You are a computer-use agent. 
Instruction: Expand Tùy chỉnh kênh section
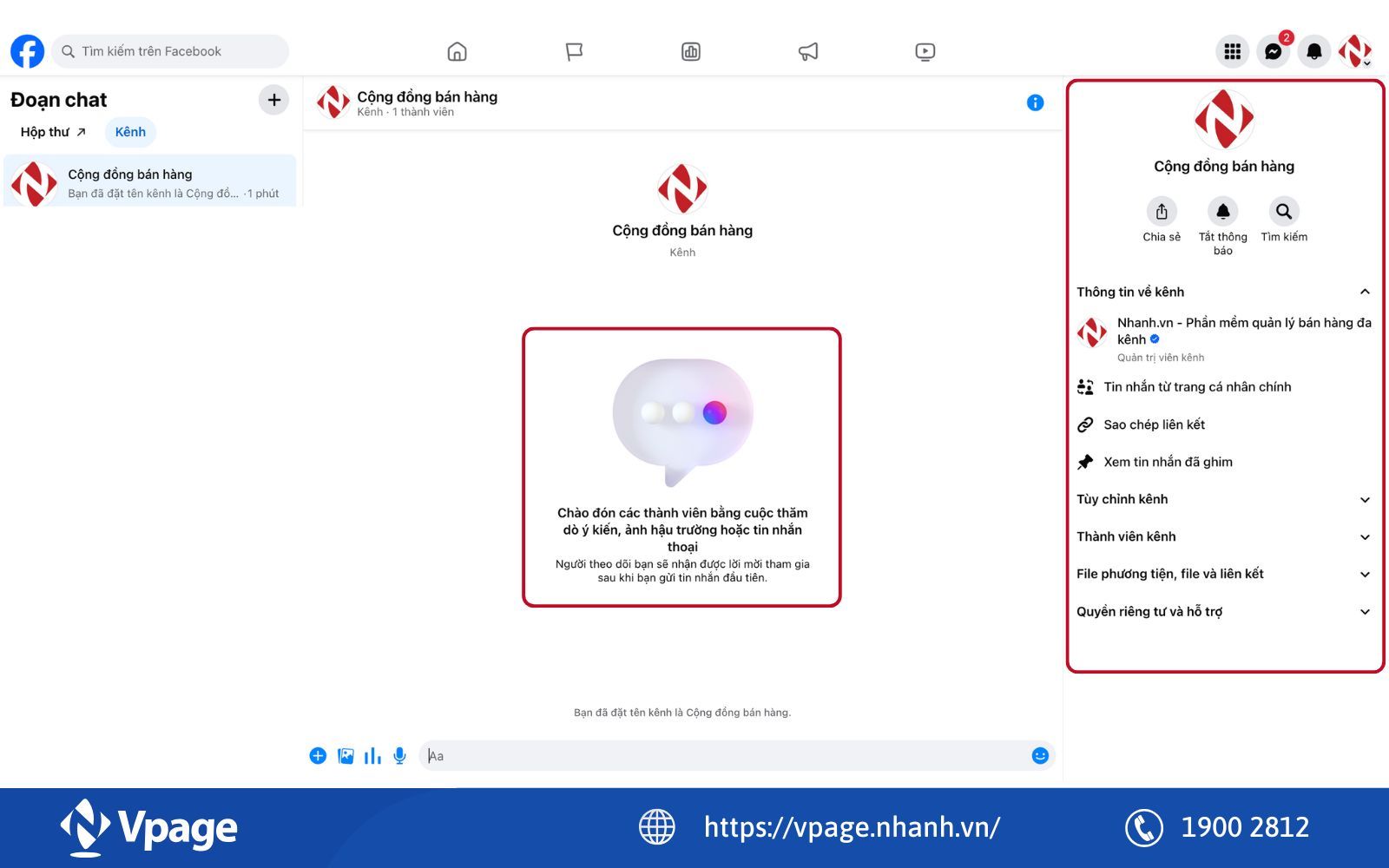pos(1224,499)
